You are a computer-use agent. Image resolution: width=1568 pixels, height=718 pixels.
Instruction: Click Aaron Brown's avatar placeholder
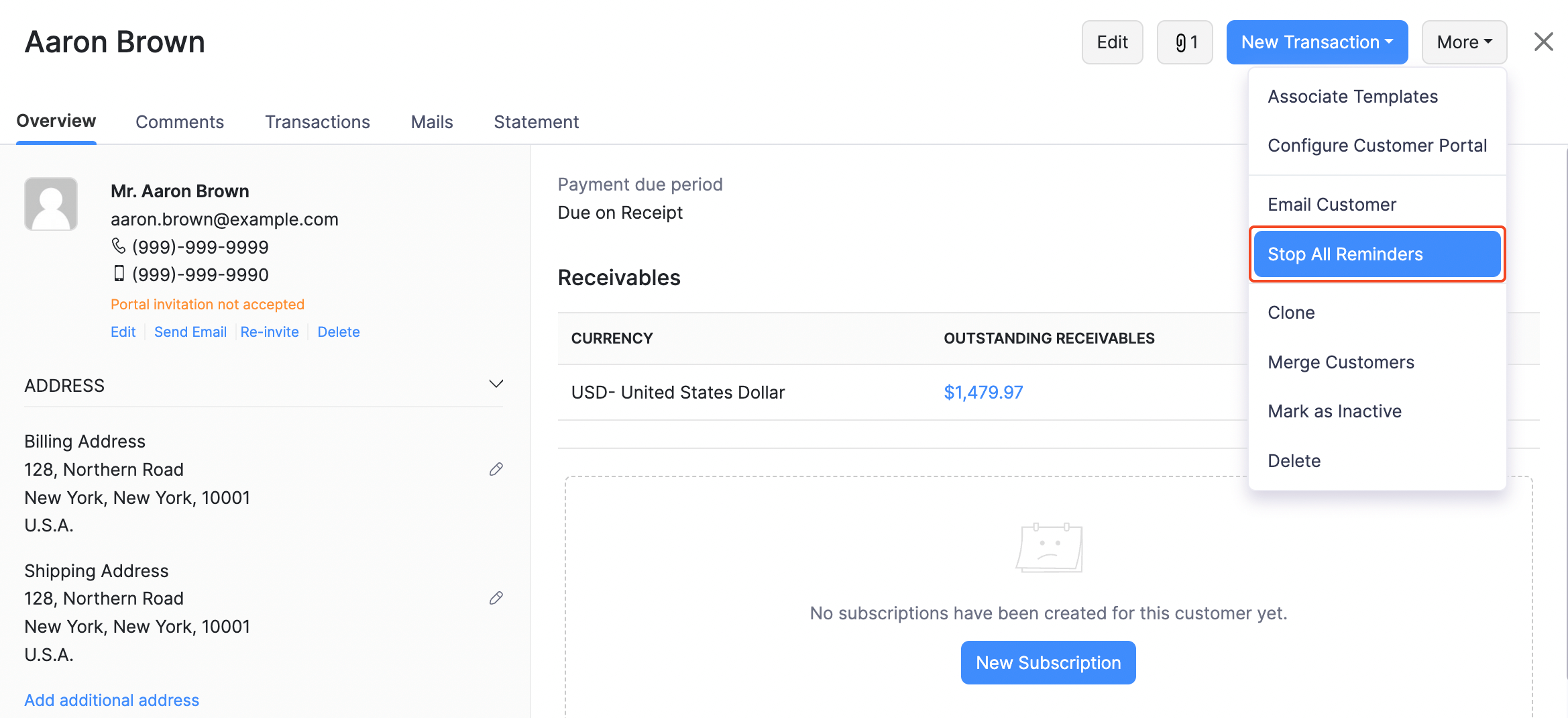pyautogui.click(x=51, y=203)
